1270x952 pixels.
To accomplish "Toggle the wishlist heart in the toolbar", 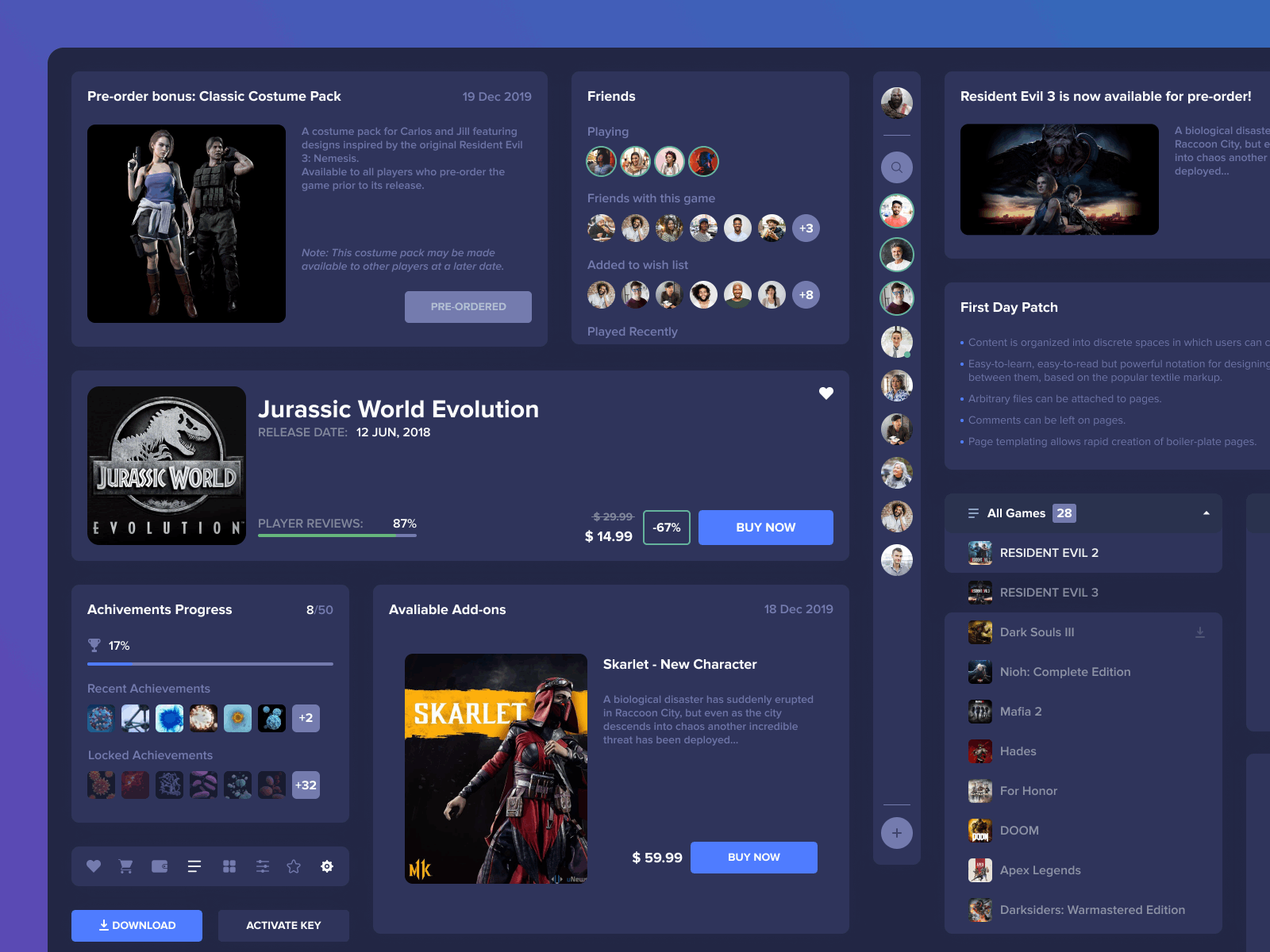I will [93, 866].
